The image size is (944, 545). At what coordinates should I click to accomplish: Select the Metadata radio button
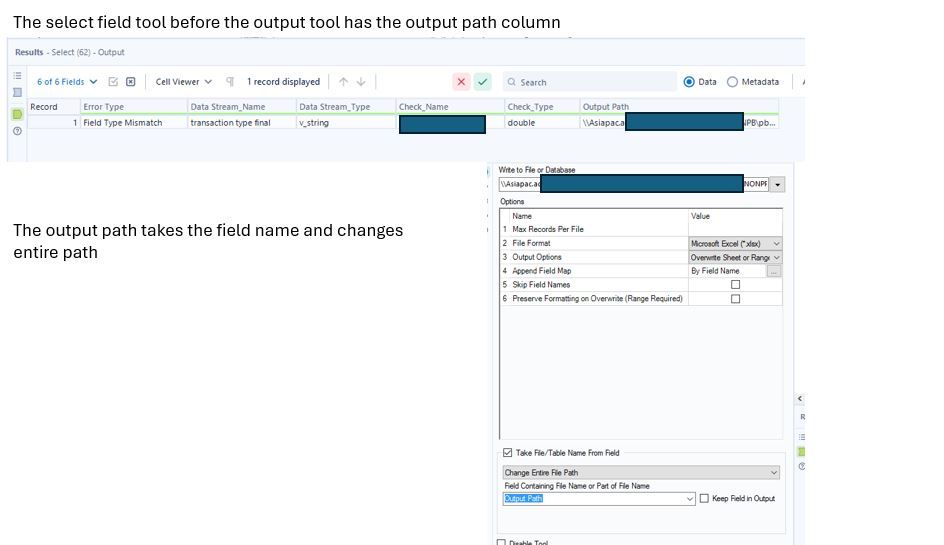732,82
